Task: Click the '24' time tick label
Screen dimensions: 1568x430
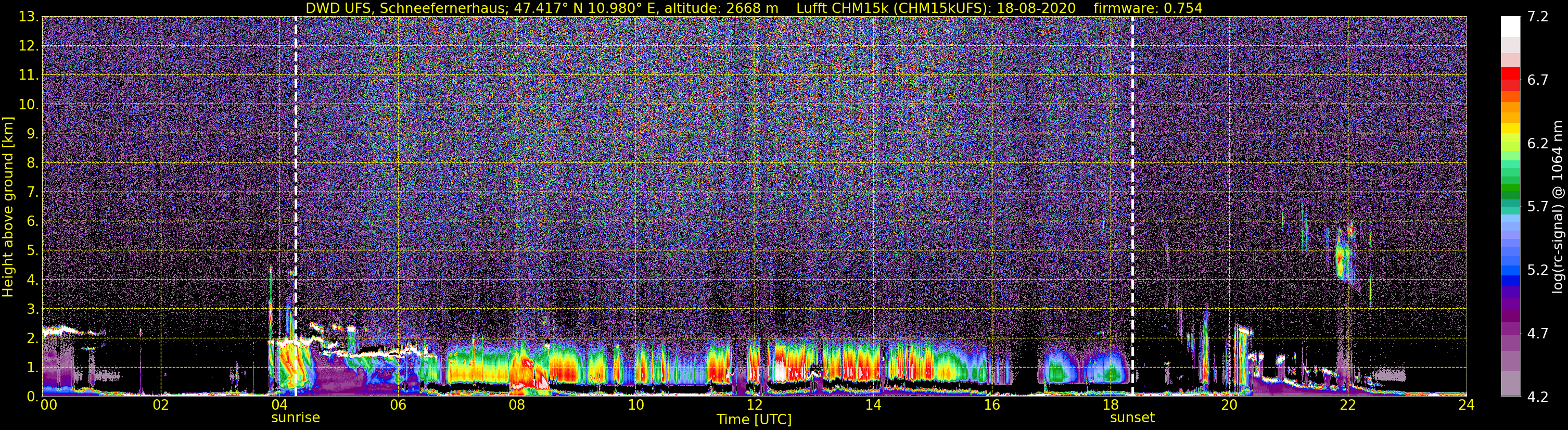Action: pyautogui.click(x=1467, y=405)
